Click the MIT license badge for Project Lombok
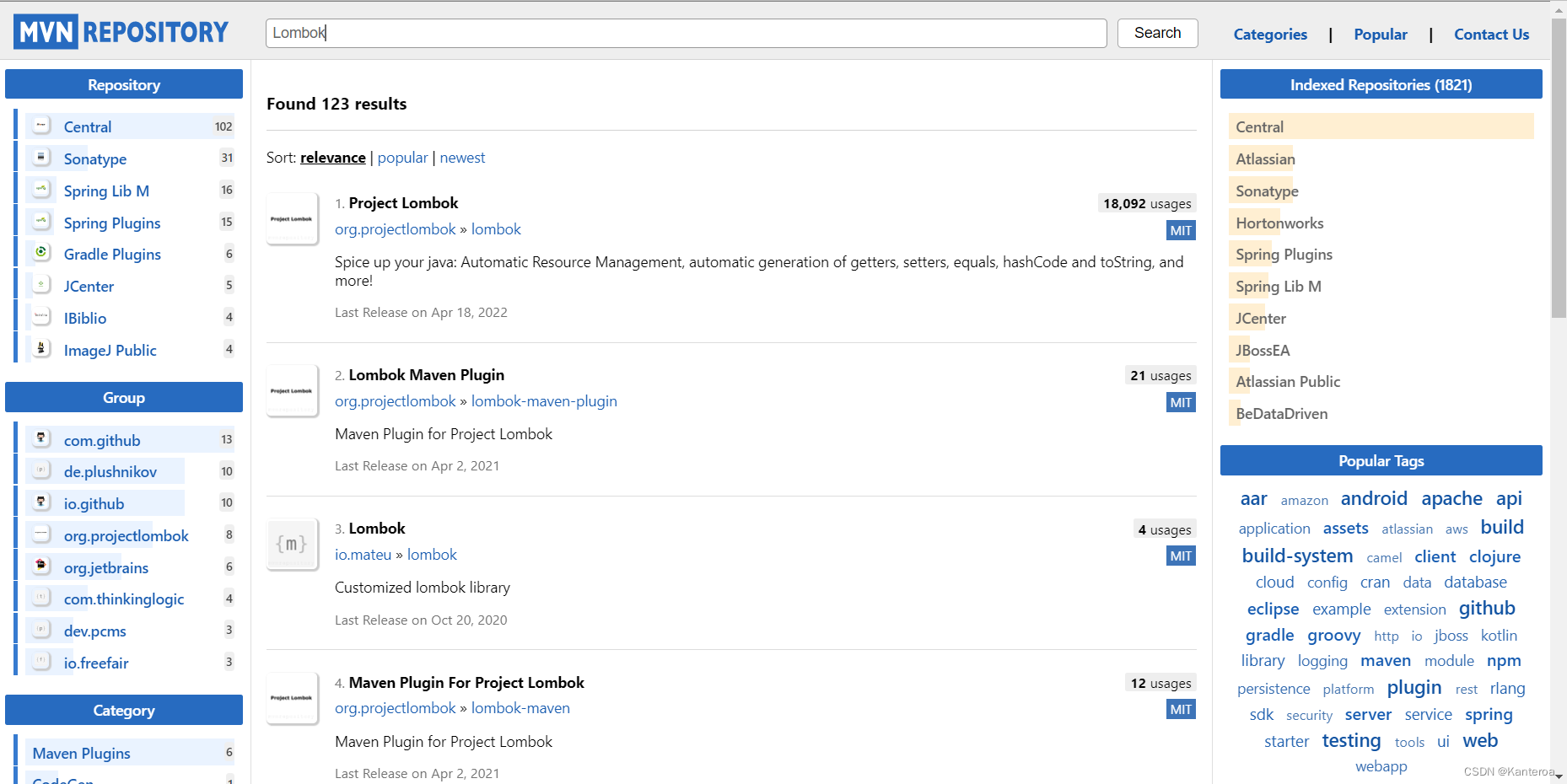Image resolution: width=1567 pixels, height=784 pixels. [1181, 230]
